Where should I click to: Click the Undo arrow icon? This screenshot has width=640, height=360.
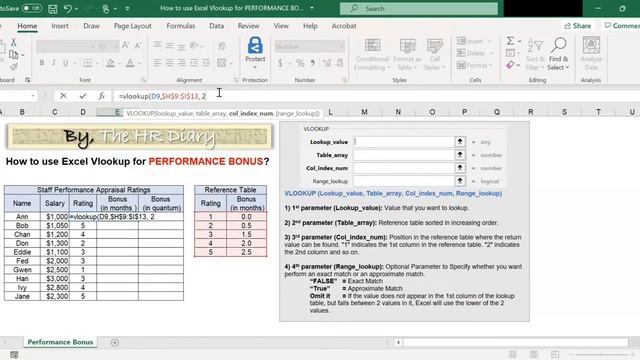click(x=68, y=9)
